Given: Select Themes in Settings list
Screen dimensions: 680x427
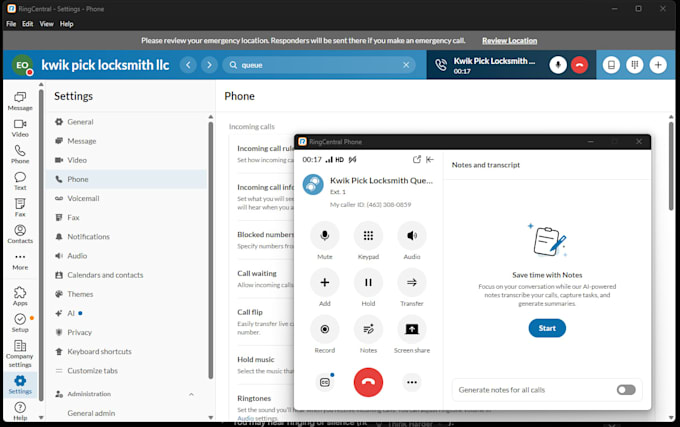Looking at the screenshot, I should [126, 294].
